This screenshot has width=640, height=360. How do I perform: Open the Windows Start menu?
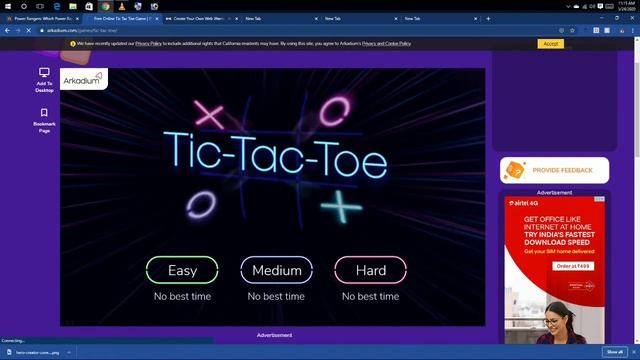click(8, 6)
